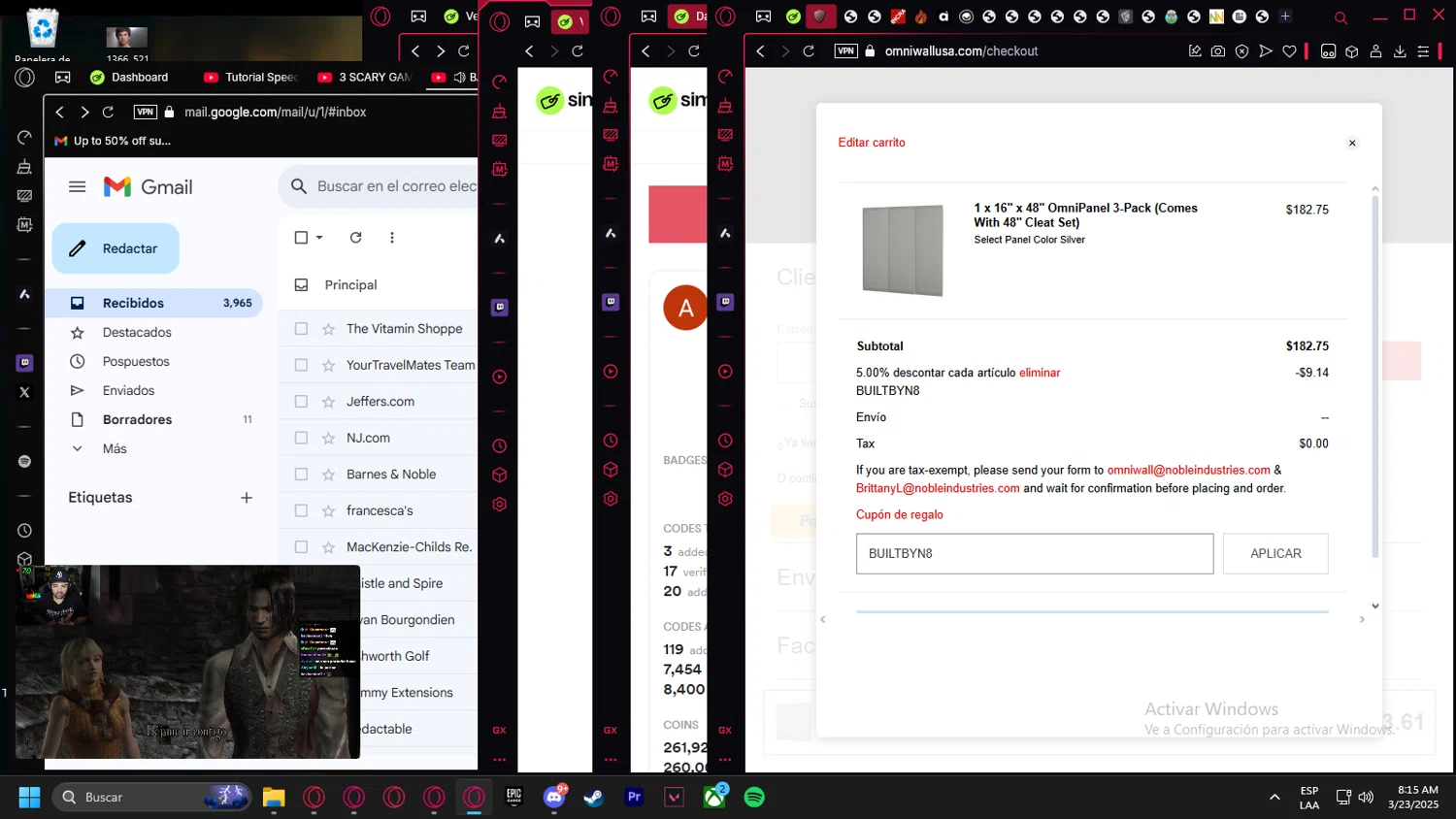The width and height of the screenshot is (1456, 819).
Task: Open Recibidos inbox folder
Action: 154,303
